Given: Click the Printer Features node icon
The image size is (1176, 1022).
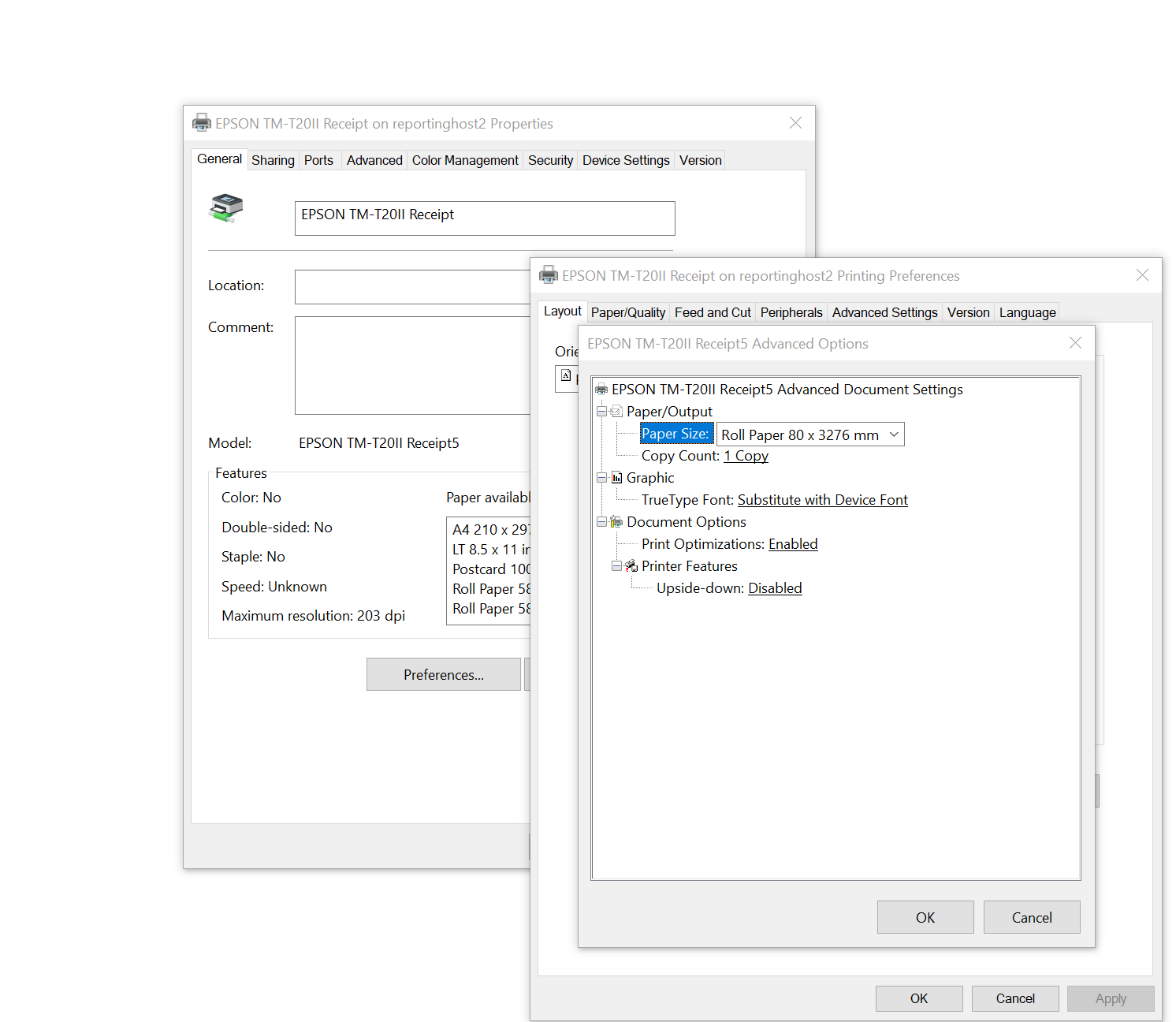Looking at the screenshot, I should pyautogui.click(x=631, y=566).
